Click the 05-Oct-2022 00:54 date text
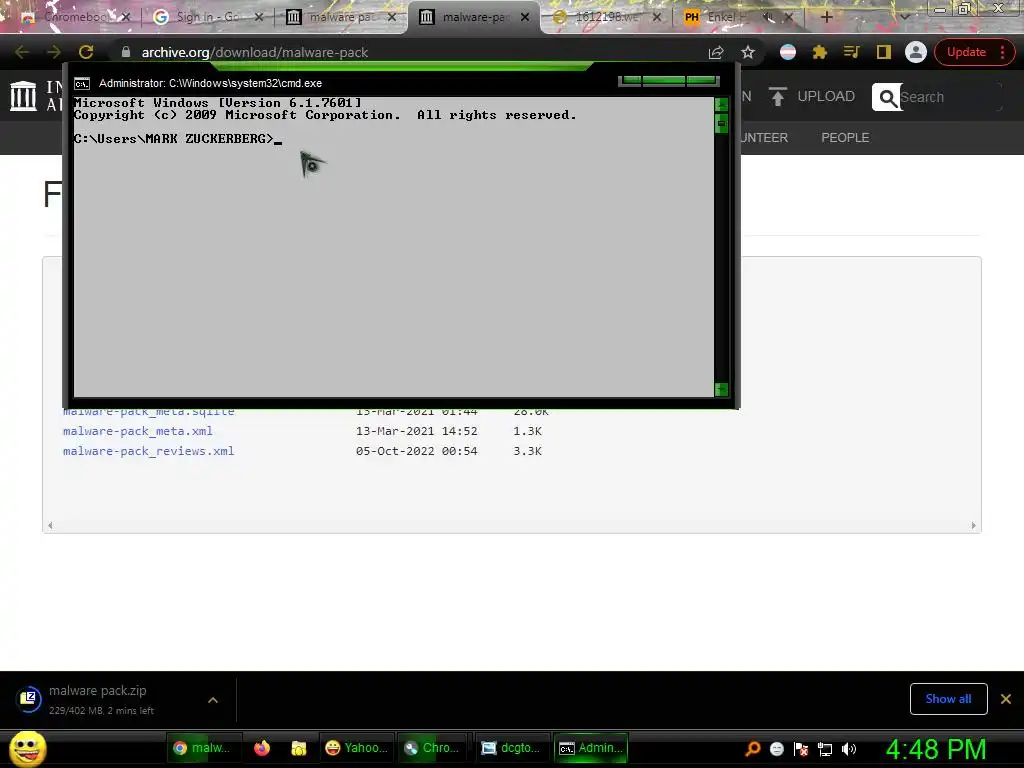The height and width of the screenshot is (768, 1024). click(417, 451)
